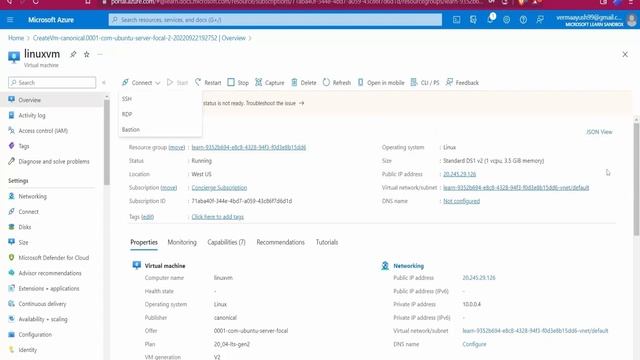Click the Essentials public IP address link
Image resolution: width=640 pixels, height=360 pixels.
click(x=460, y=174)
